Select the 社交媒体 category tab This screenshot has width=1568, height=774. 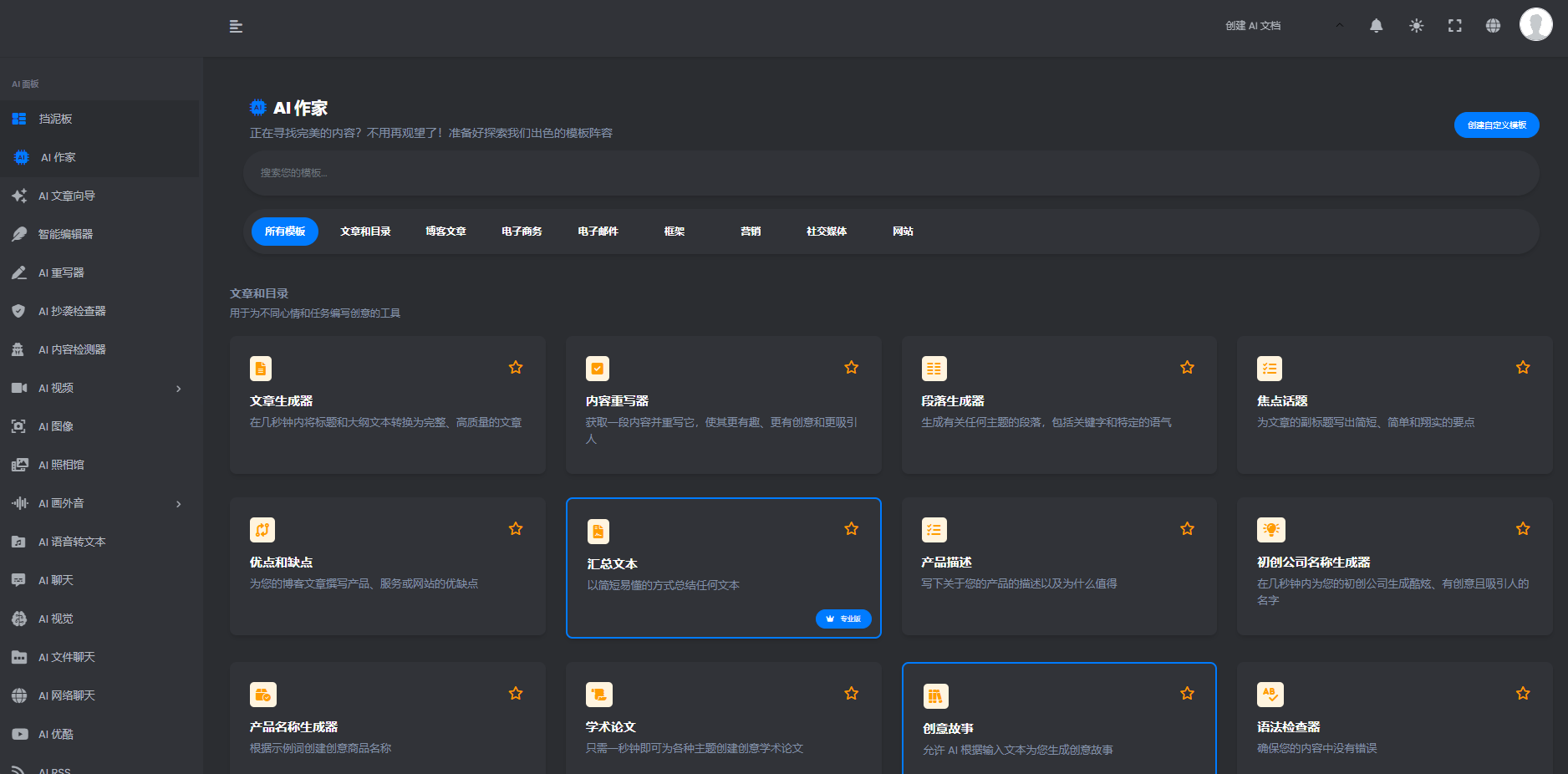tap(826, 232)
